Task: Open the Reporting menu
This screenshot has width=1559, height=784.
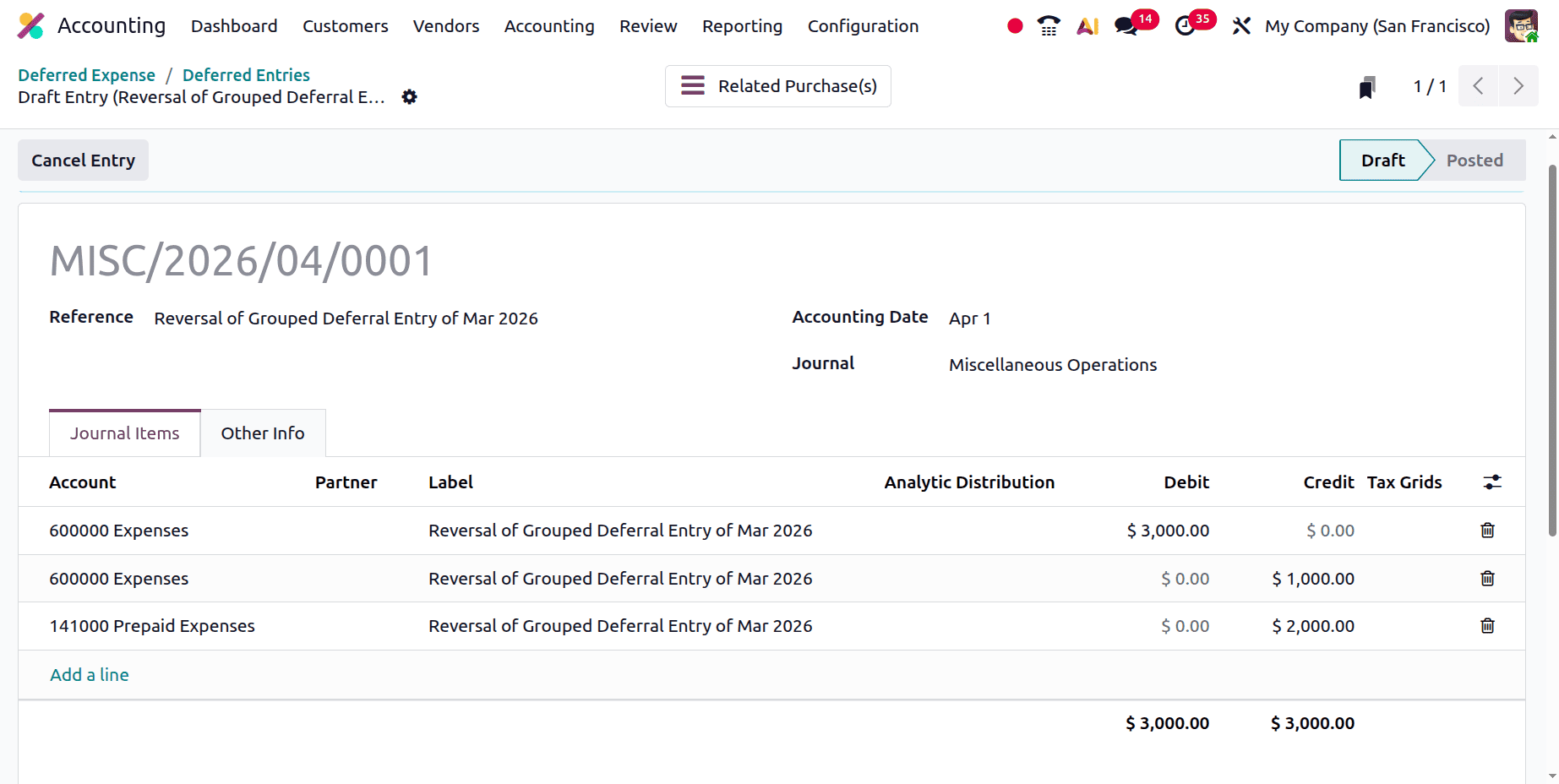Action: [x=742, y=26]
